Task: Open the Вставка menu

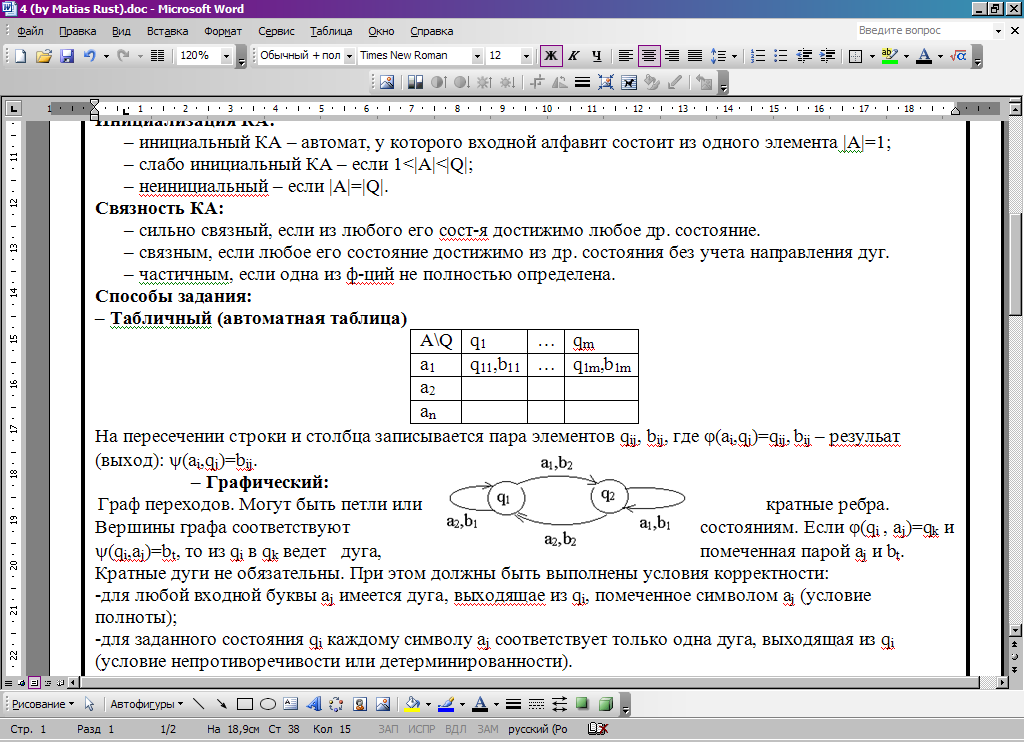Action: coord(167,31)
